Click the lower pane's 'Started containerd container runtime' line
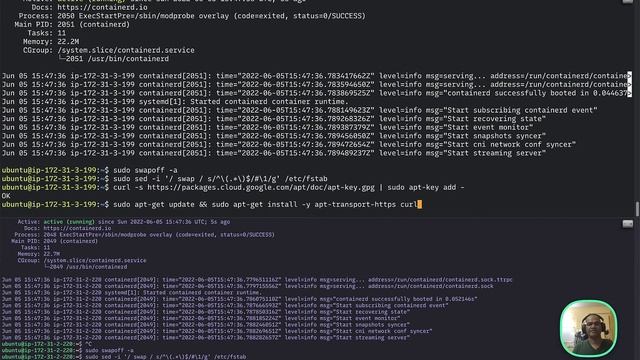 pos(131,293)
